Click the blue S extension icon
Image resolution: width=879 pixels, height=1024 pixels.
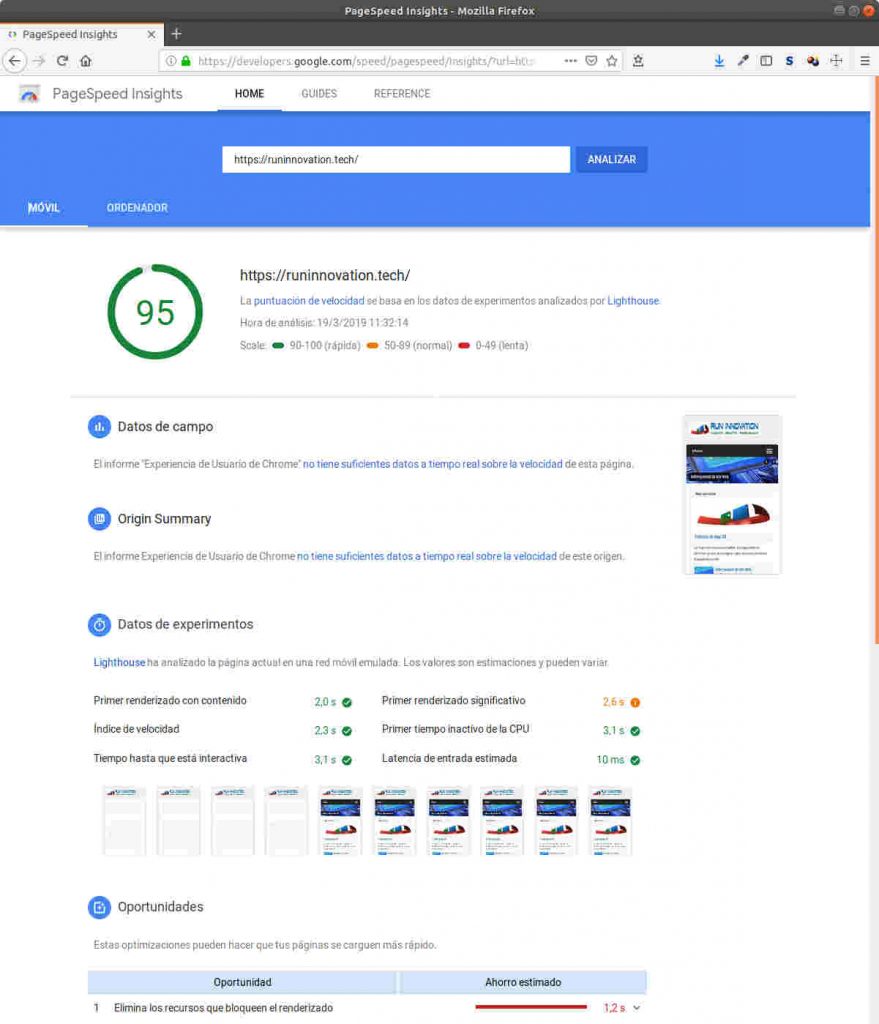coord(790,61)
